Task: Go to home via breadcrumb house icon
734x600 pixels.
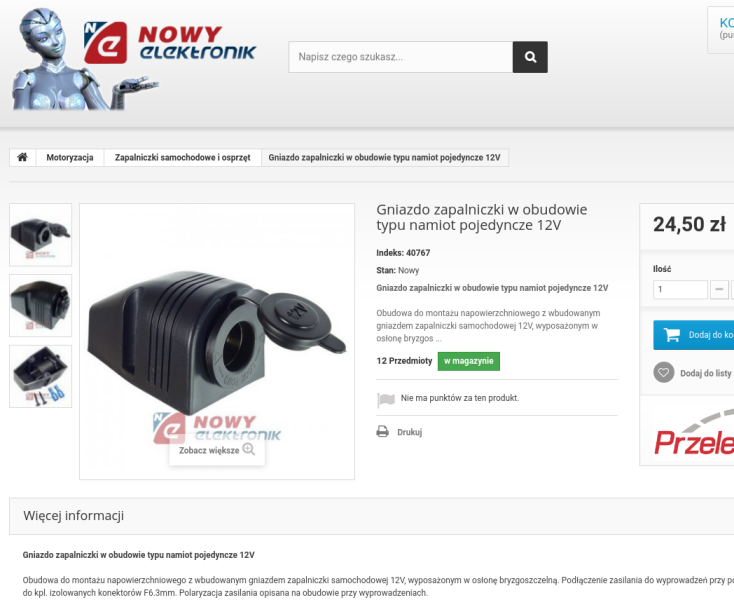Action: coord(22,157)
